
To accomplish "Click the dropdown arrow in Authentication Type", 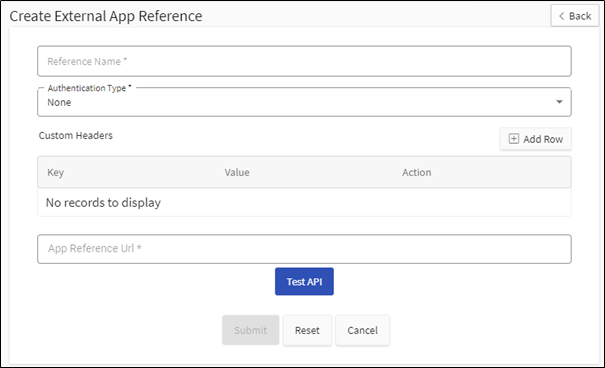I will pyautogui.click(x=559, y=102).
